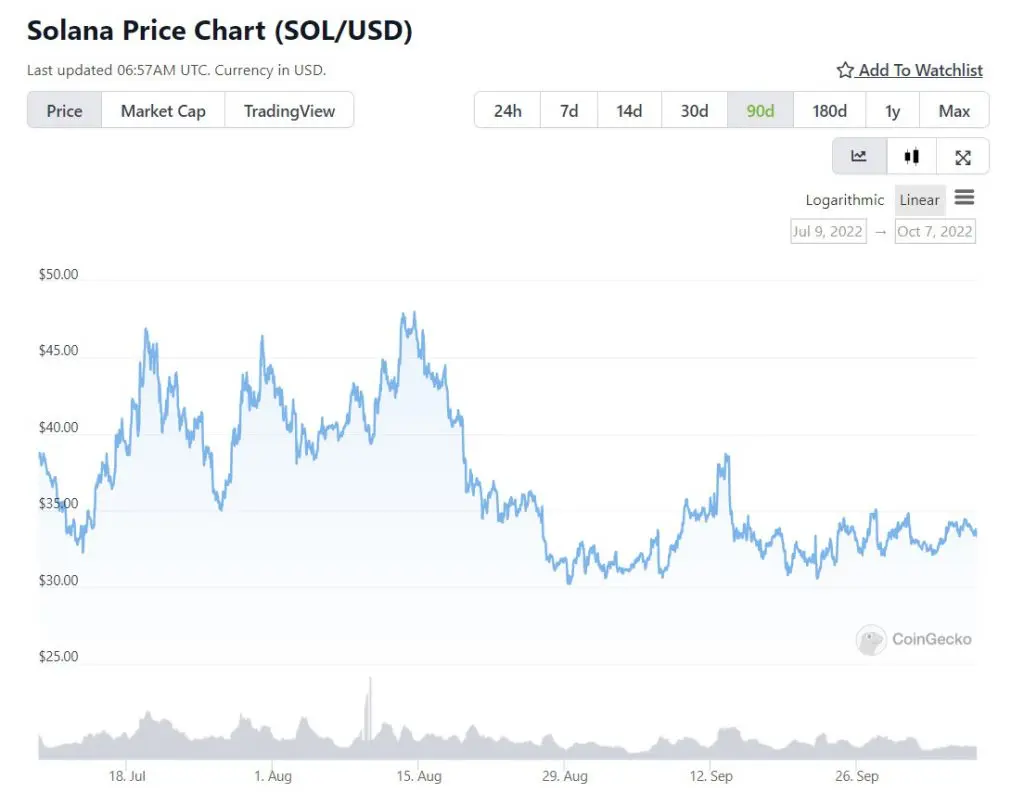This screenshot has width=1024, height=806.
Task: Switch to the Market Cap tab
Action: [x=163, y=111]
